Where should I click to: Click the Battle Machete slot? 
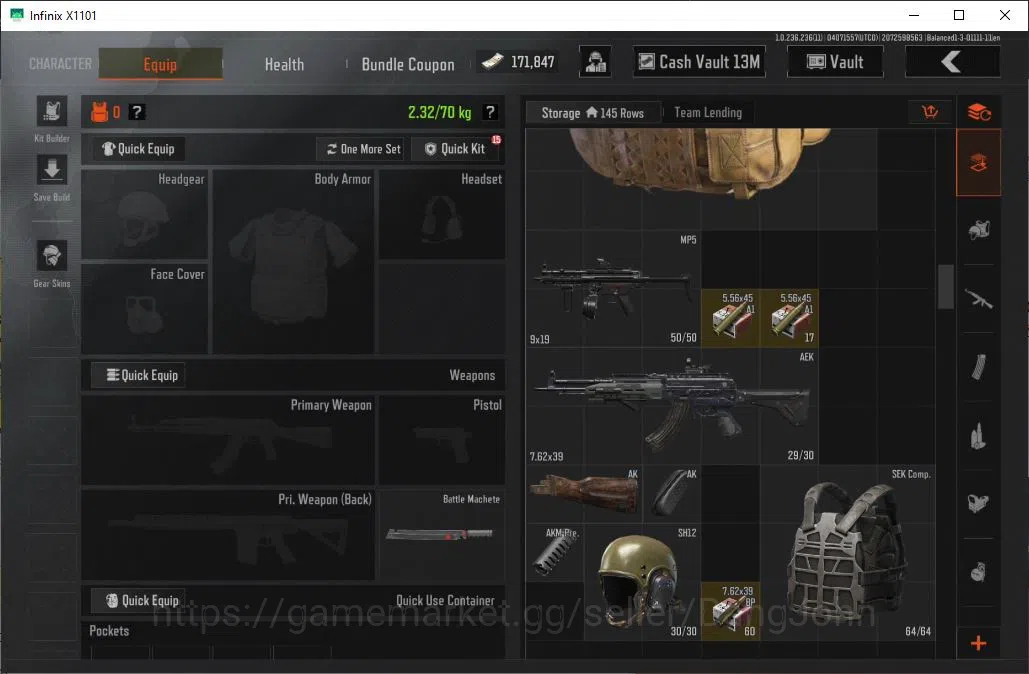pos(442,534)
